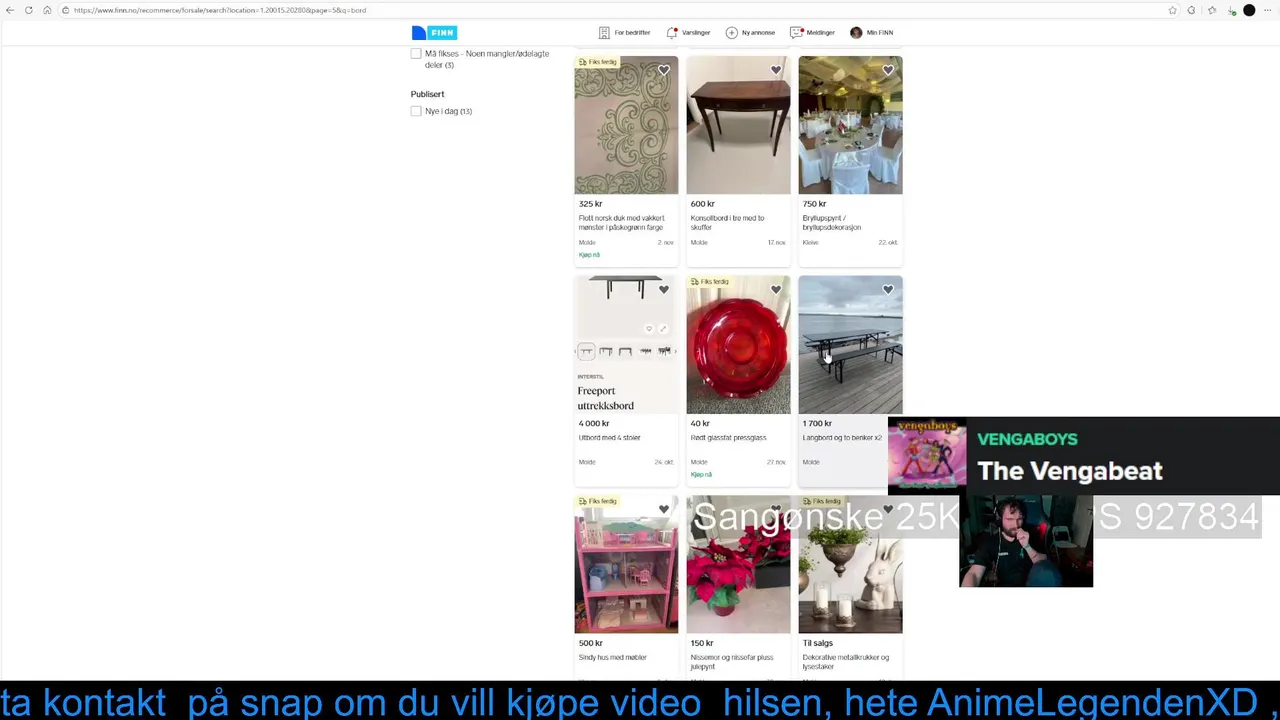Open the Nissemor poinsettia photo

click(x=738, y=565)
